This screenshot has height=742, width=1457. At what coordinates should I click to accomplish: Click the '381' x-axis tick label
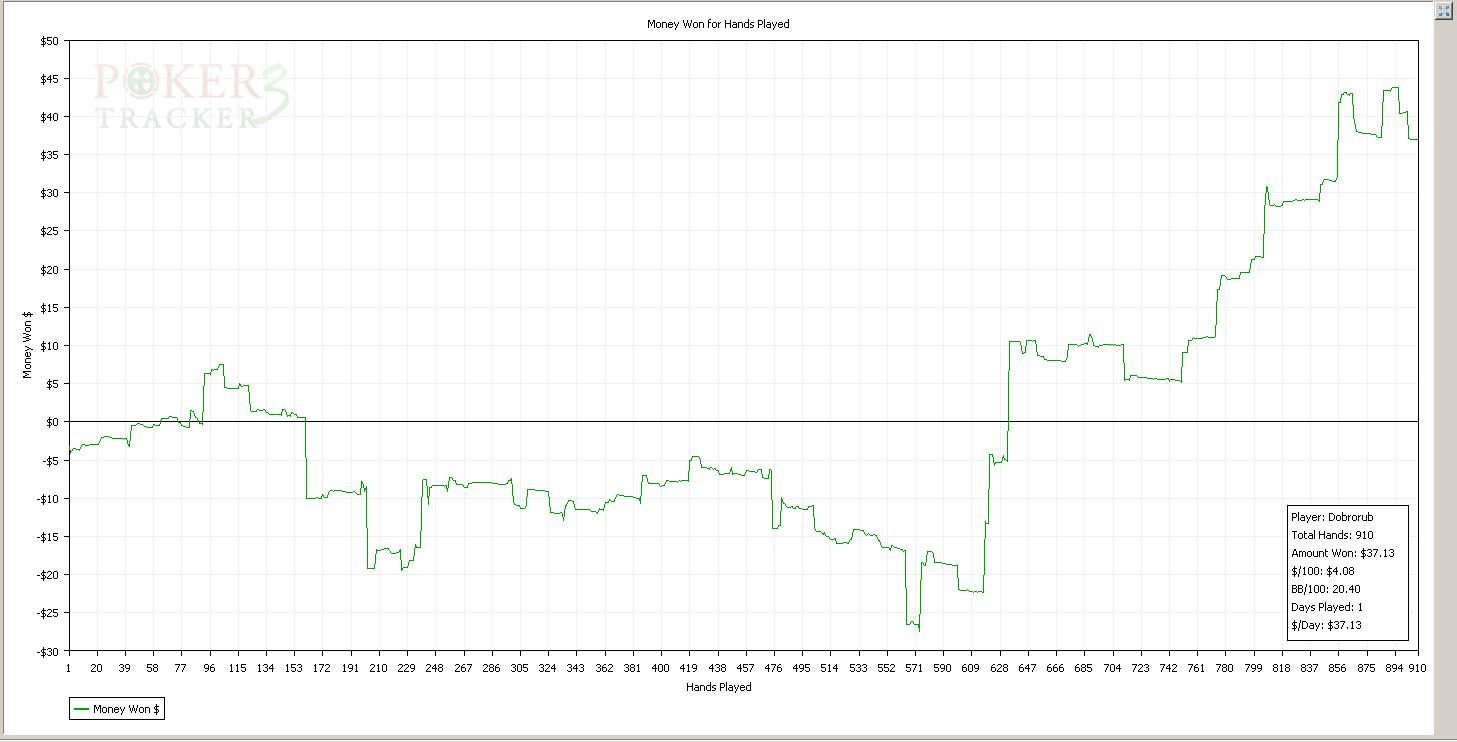[632, 668]
